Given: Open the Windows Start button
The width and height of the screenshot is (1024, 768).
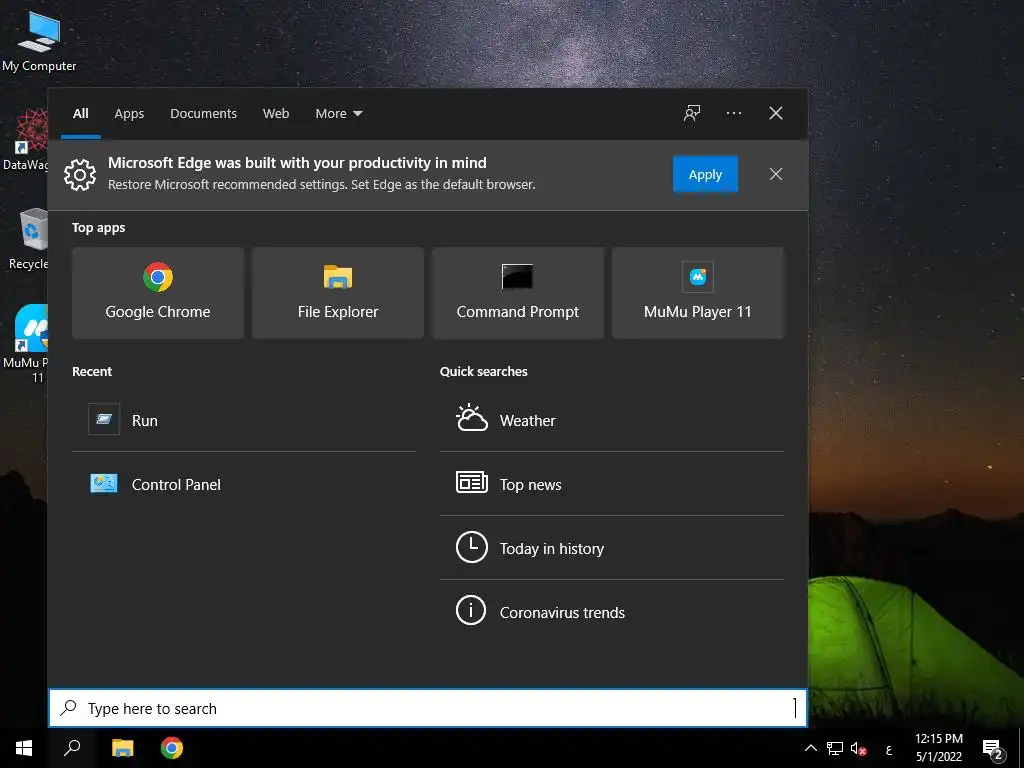Looking at the screenshot, I should pyautogui.click(x=24, y=748).
